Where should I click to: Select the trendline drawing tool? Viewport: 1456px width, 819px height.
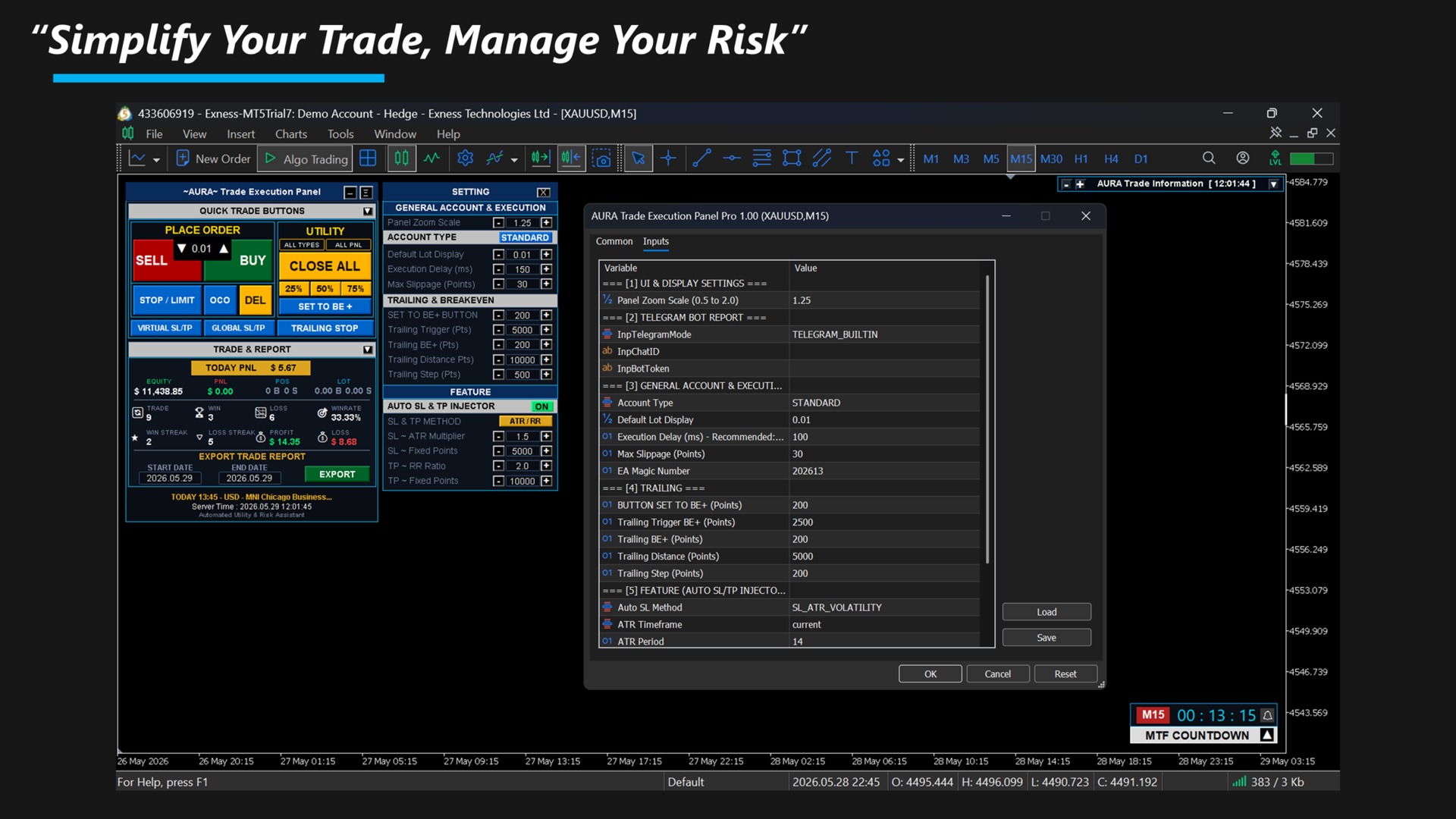pyautogui.click(x=701, y=158)
